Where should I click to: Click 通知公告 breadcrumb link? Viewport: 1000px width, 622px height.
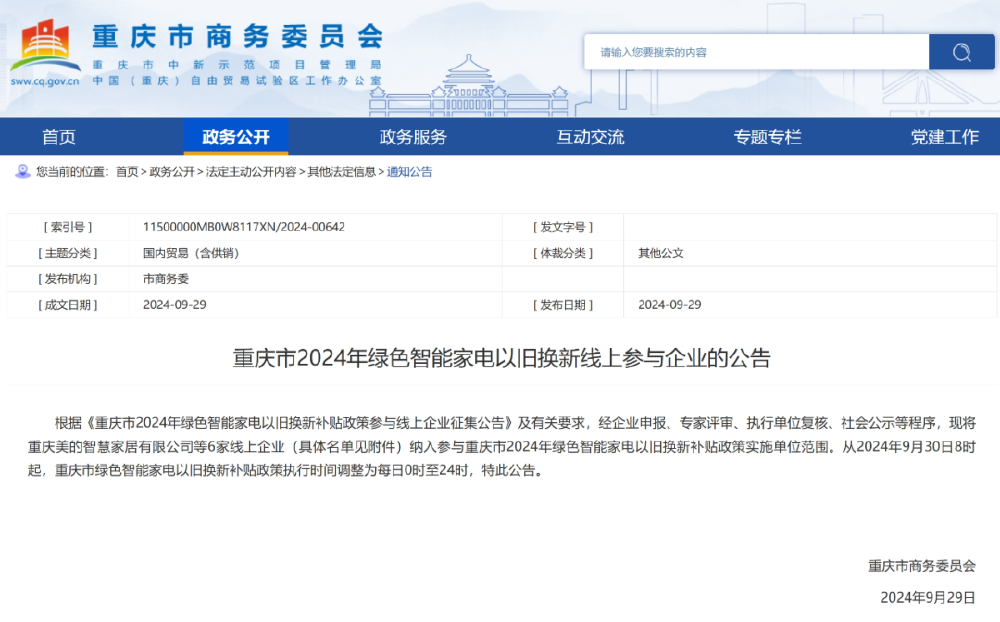(x=410, y=172)
